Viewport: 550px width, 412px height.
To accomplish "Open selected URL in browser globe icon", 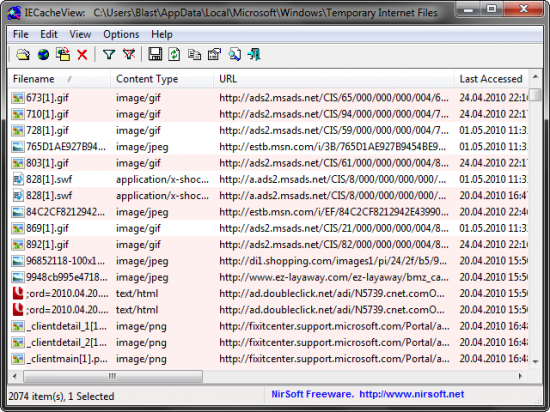I will (x=43, y=55).
